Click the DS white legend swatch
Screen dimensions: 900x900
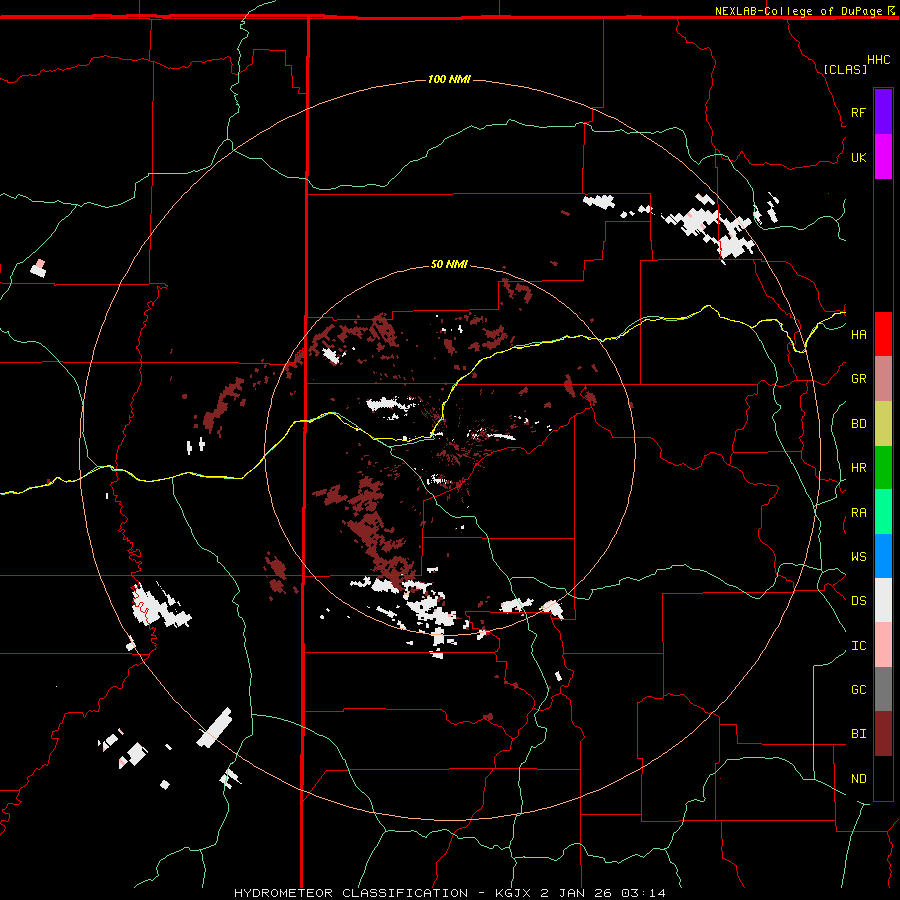point(883,600)
